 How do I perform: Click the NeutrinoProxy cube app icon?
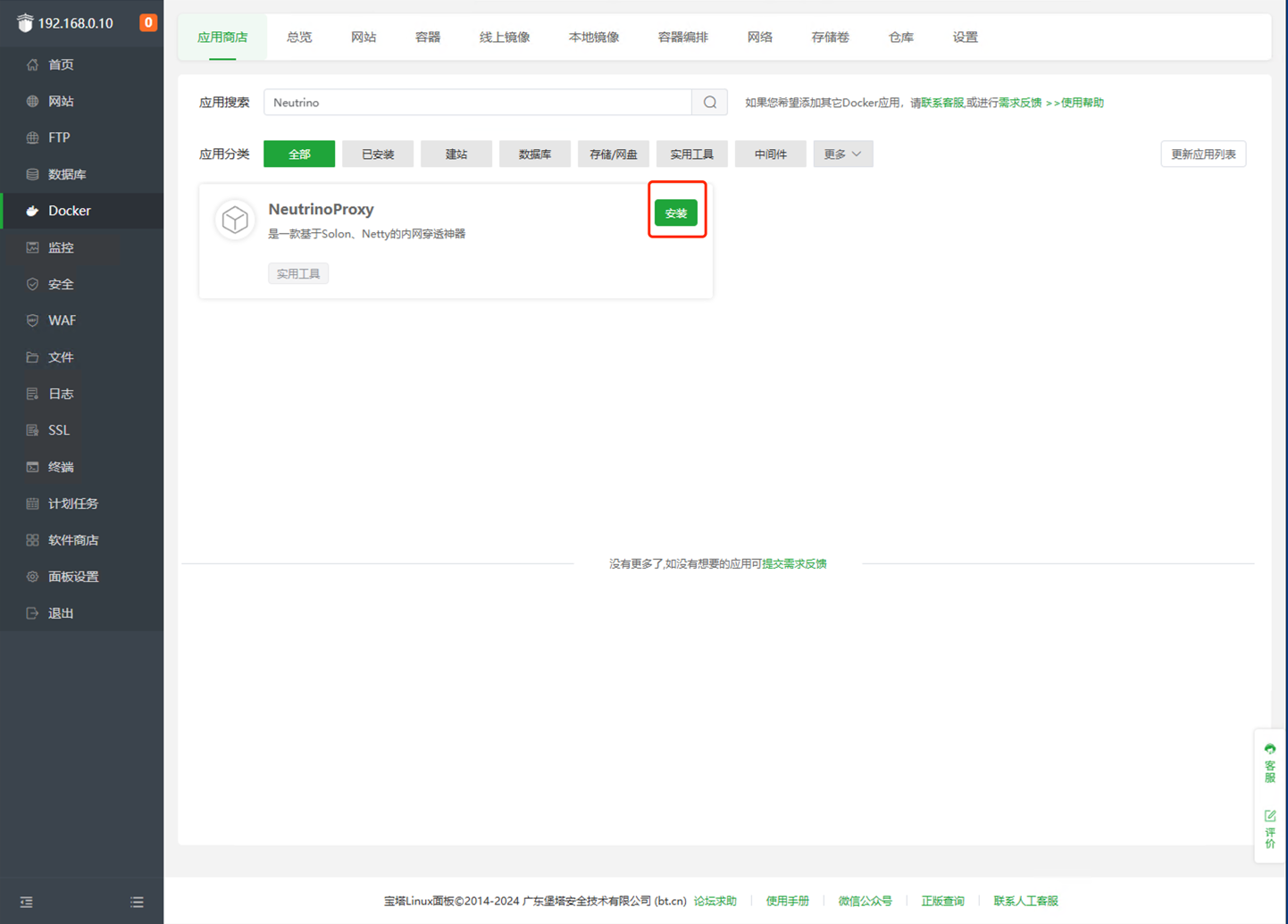pos(235,220)
